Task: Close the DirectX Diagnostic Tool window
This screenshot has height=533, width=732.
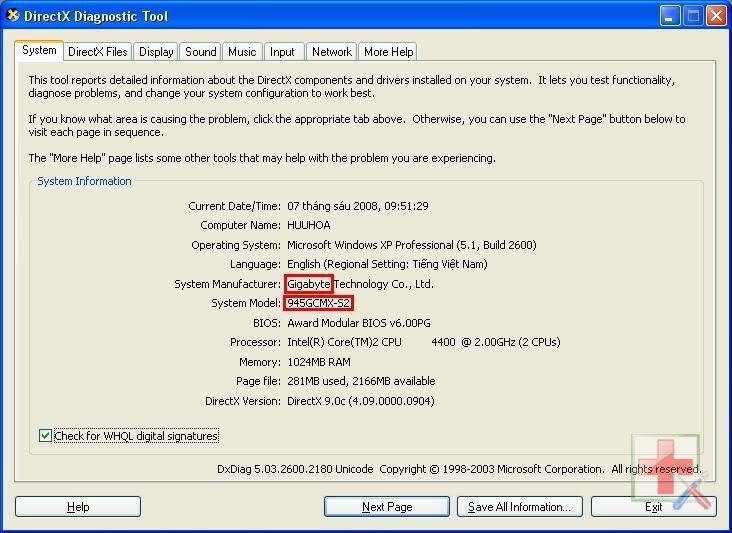Action: (x=716, y=16)
